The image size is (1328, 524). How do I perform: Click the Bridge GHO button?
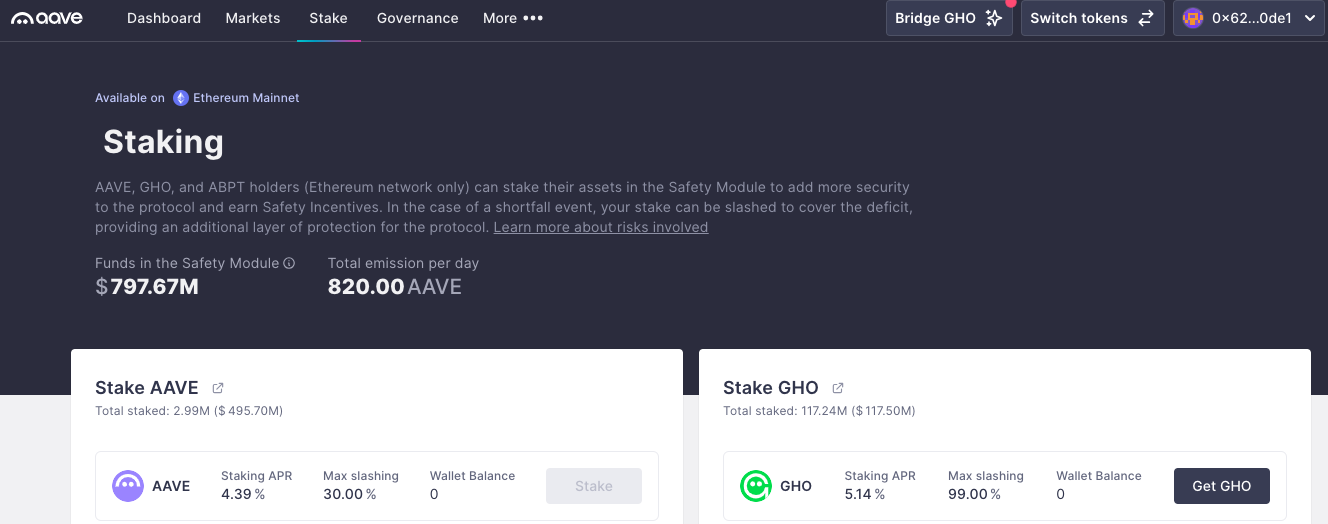[x=949, y=18]
